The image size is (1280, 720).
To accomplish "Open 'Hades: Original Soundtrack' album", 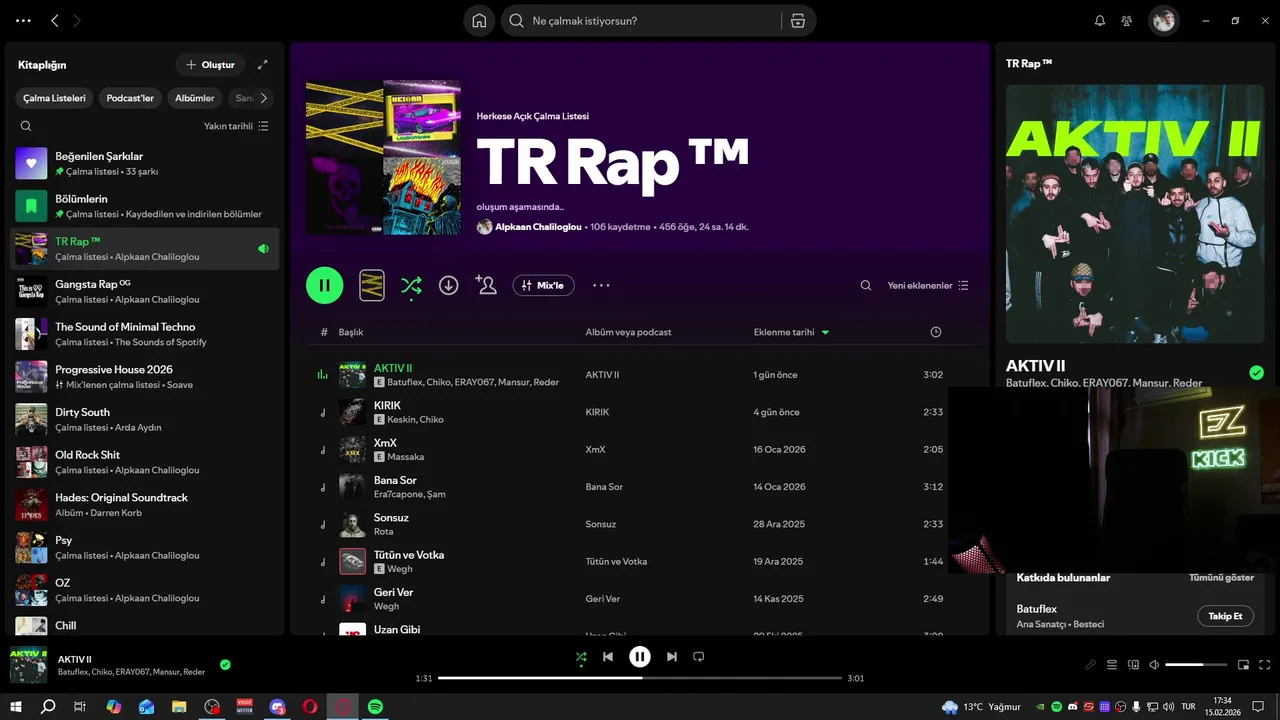I will pos(145,504).
